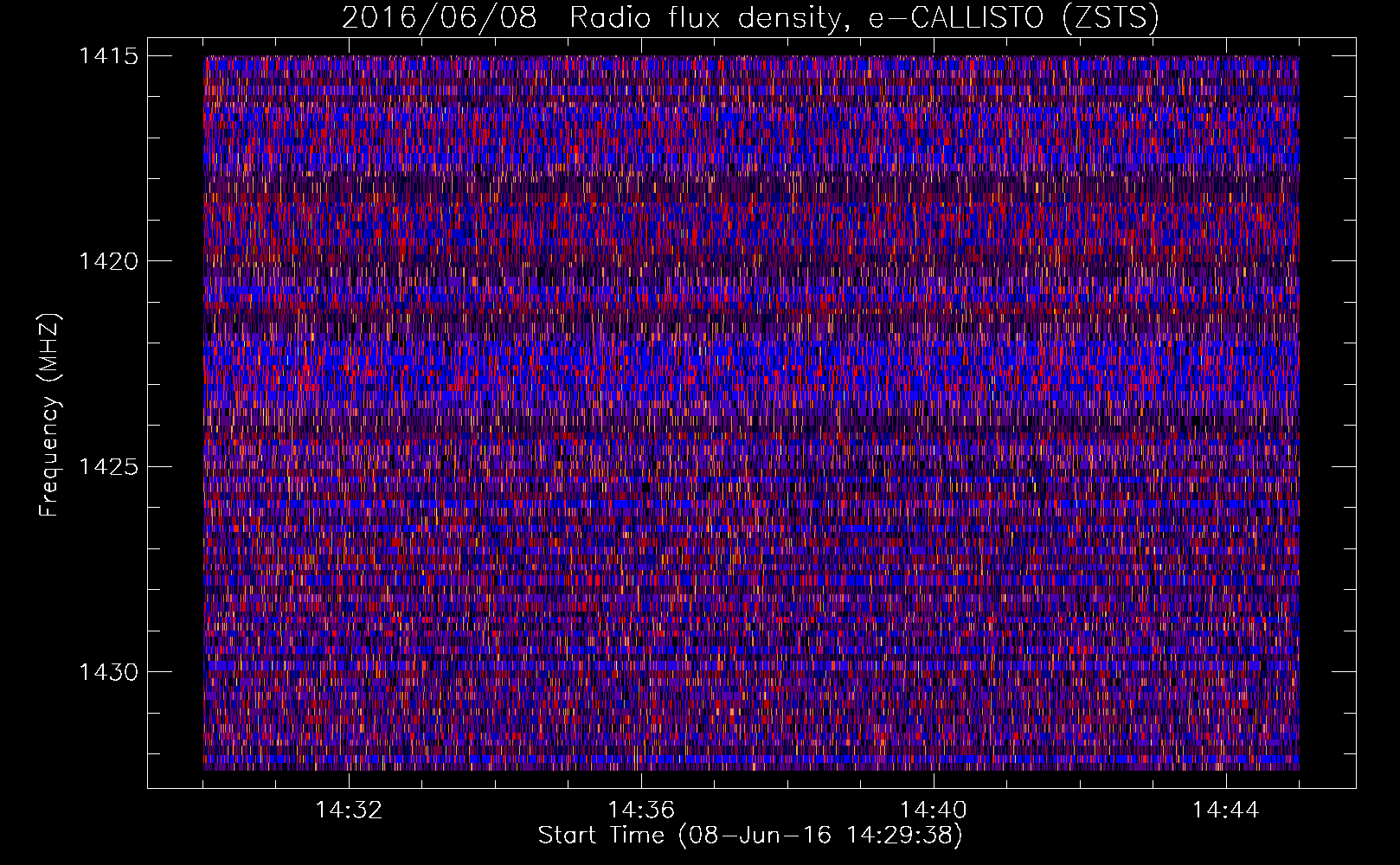Click inside the radio flux spectrogram
This screenshot has width=1400, height=865.
[751, 413]
